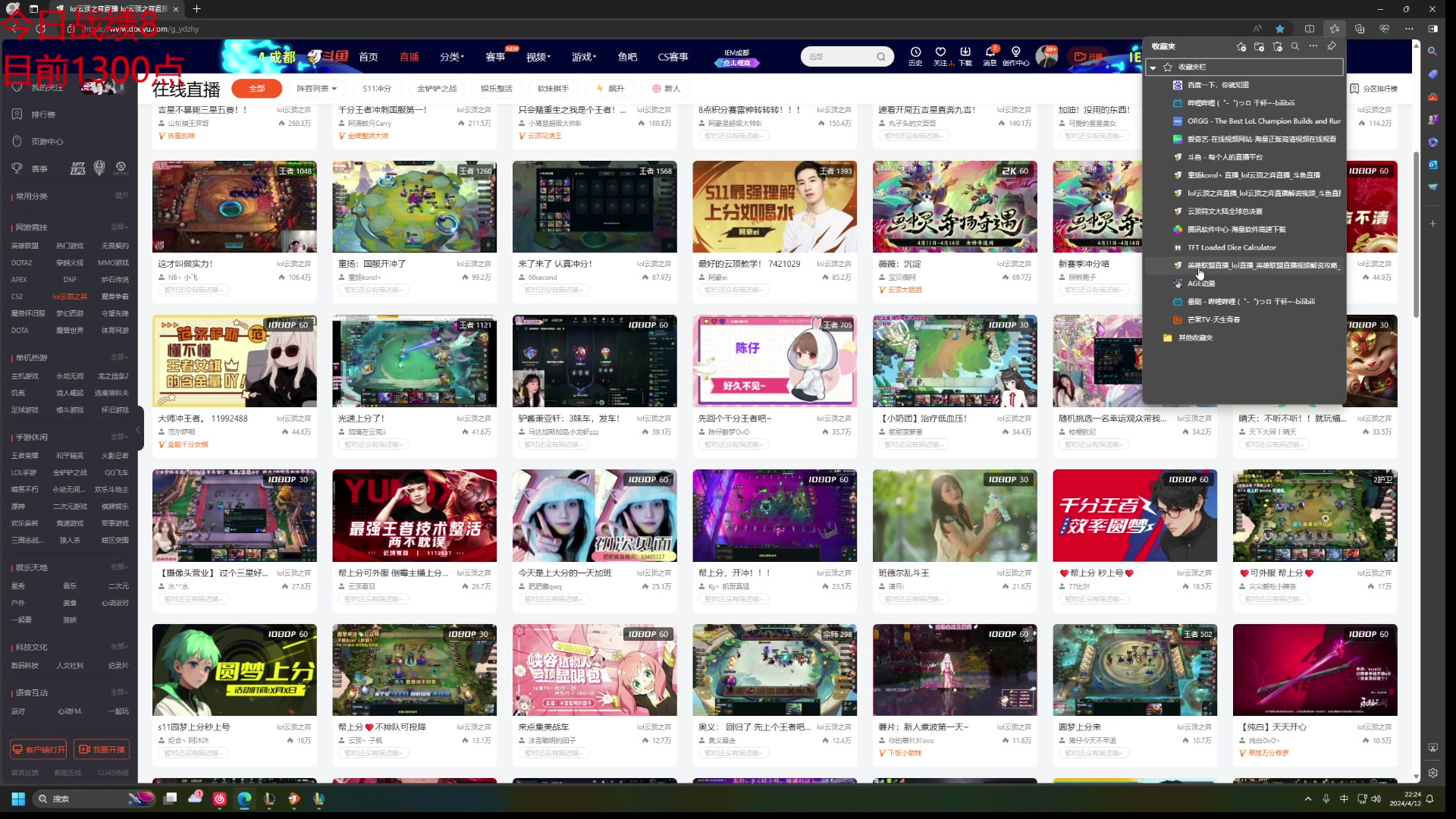Click the DOTA2 logo in sidebar events row
This screenshot has width=1456, height=819.
121,168
